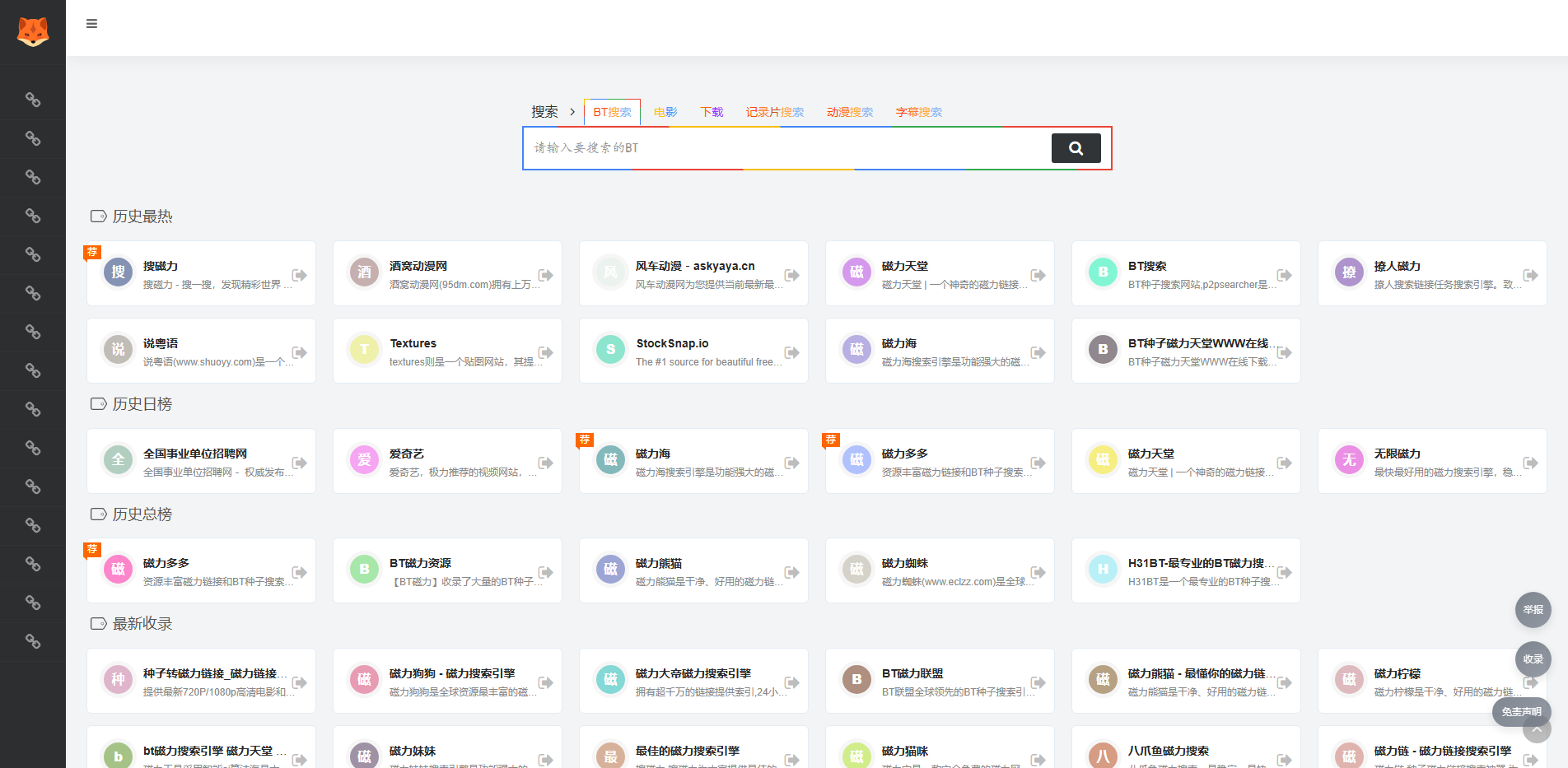Click the fox logo in the top-left corner
This screenshot has height=768, width=1568.
coord(32,30)
